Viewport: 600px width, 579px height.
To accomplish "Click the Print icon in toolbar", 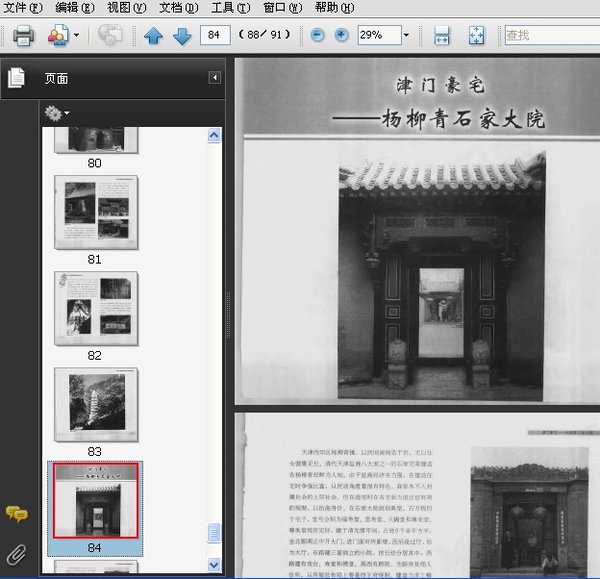I will point(24,36).
